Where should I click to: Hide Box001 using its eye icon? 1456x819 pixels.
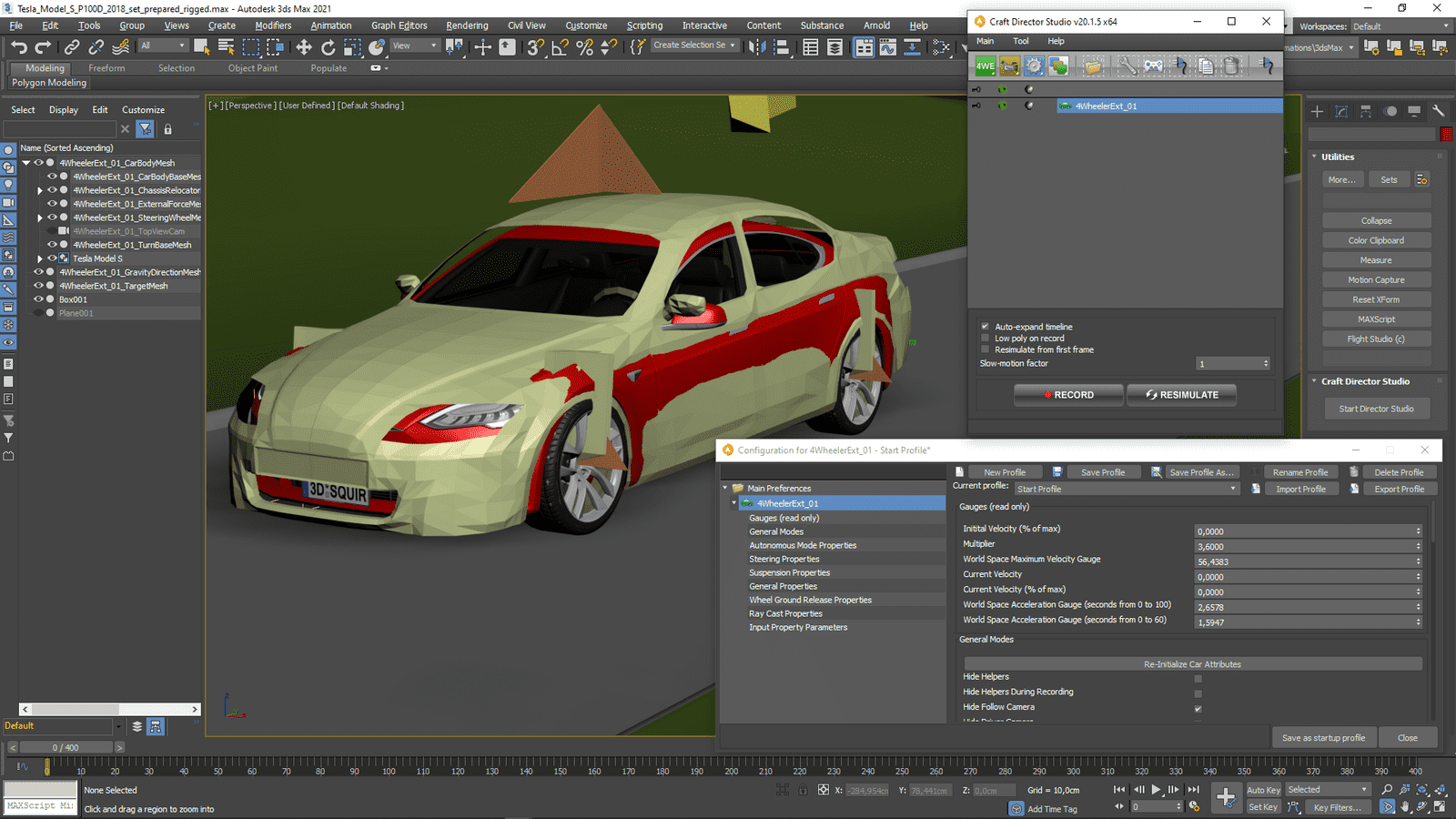[38, 299]
